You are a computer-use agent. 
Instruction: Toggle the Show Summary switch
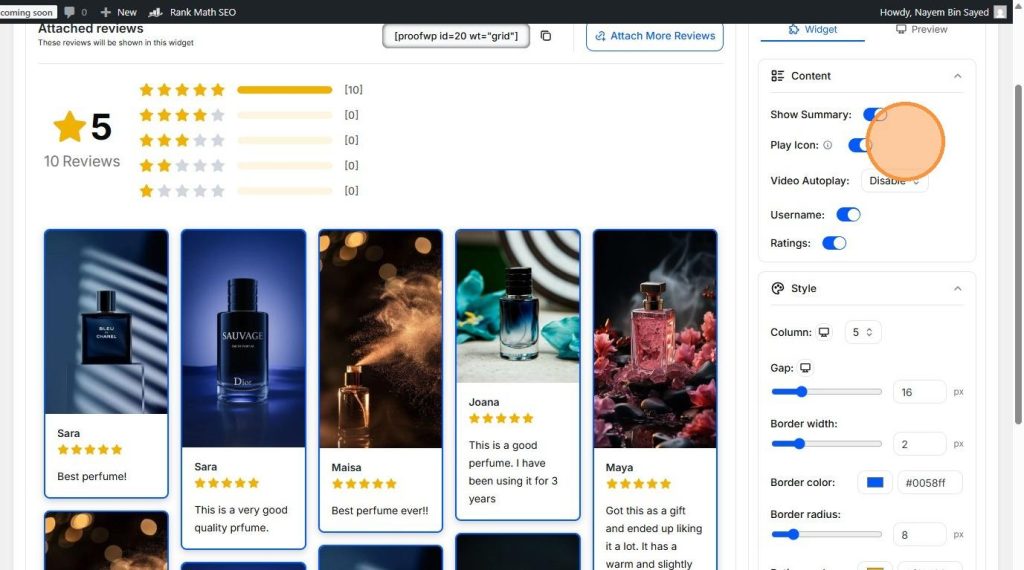point(874,114)
